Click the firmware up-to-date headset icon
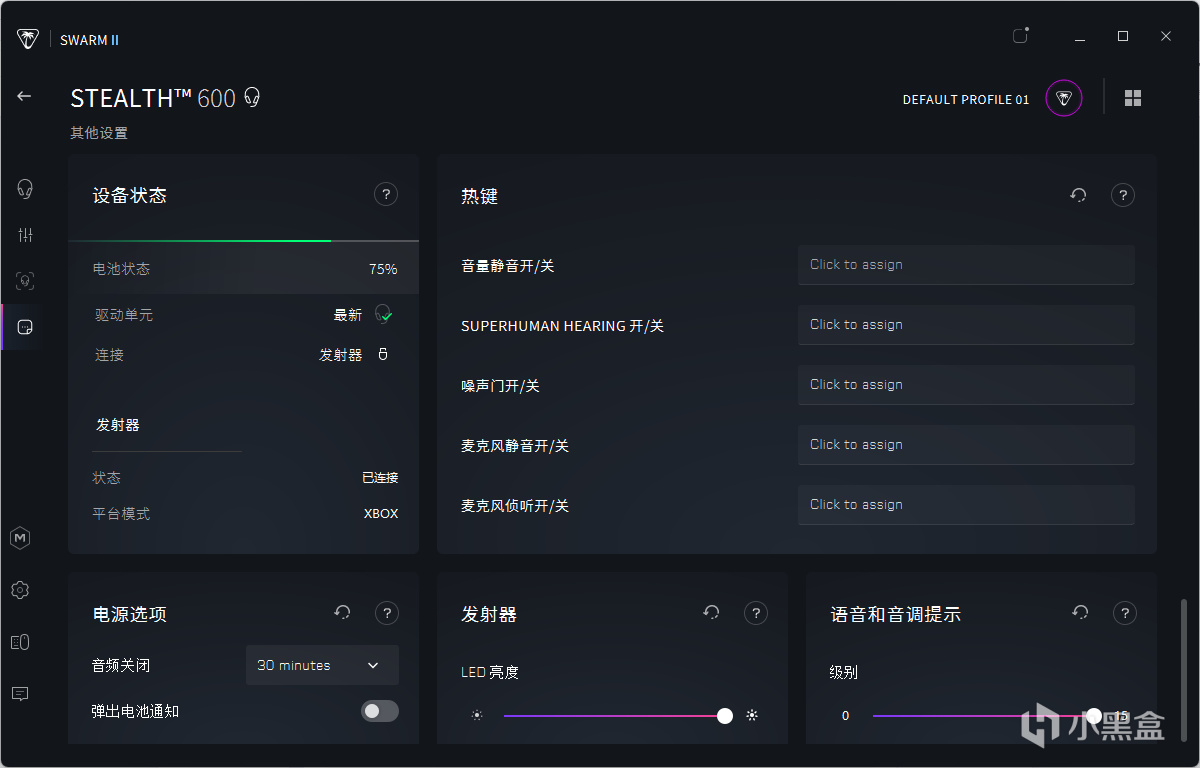Viewport: 1200px width, 768px height. (x=383, y=315)
